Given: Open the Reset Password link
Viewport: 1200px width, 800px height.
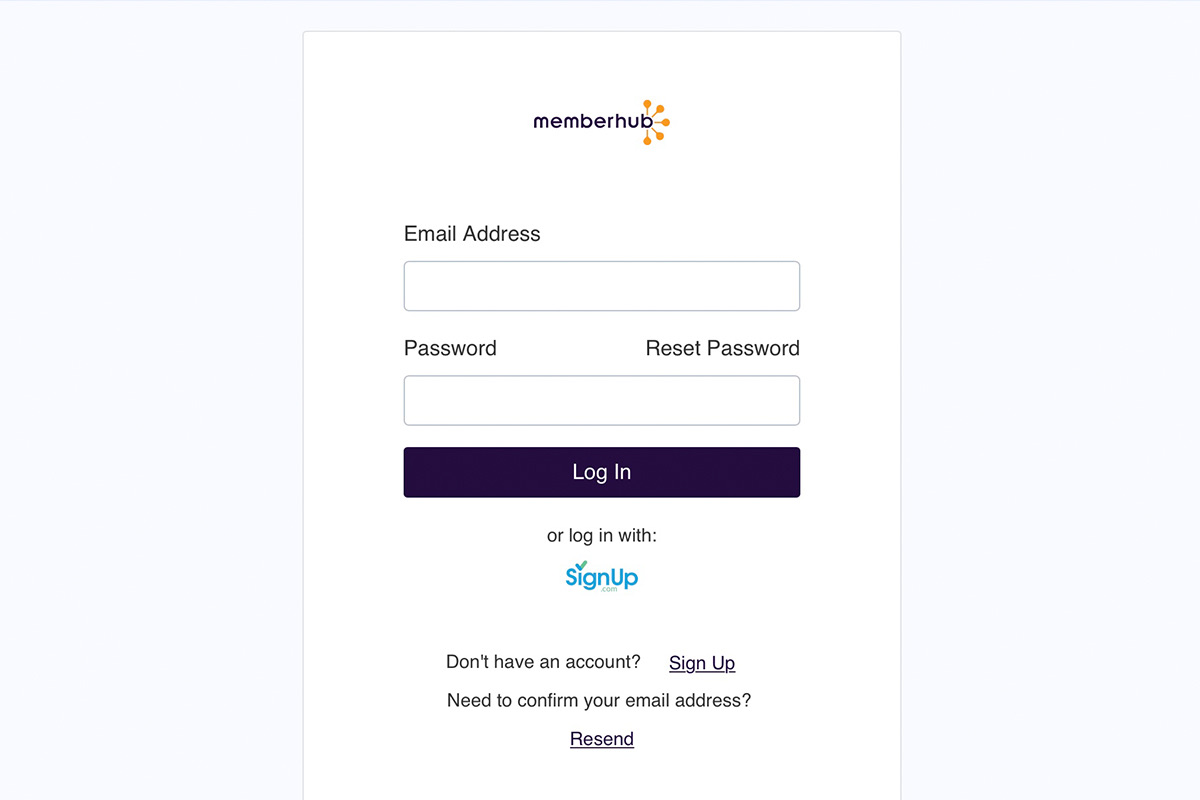Looking at the screenshot, I should [x=723, y=348].
